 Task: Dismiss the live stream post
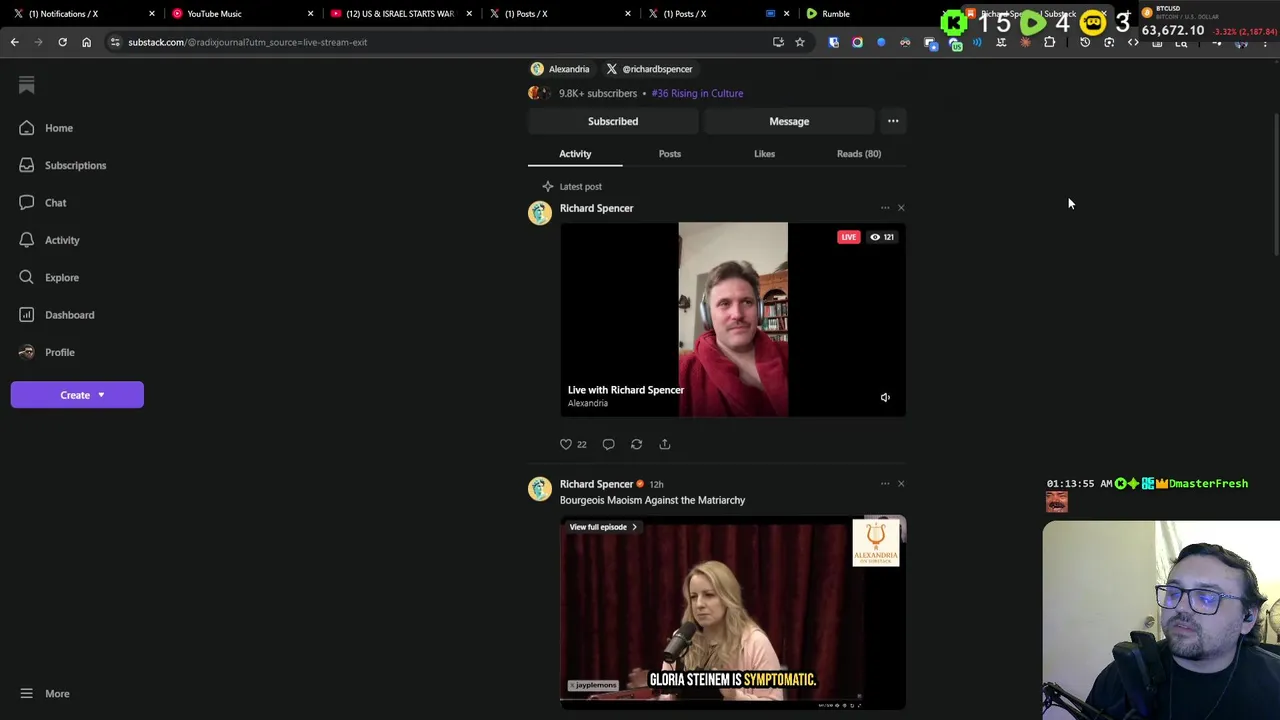pyautogui.click(x=901, y=208)
